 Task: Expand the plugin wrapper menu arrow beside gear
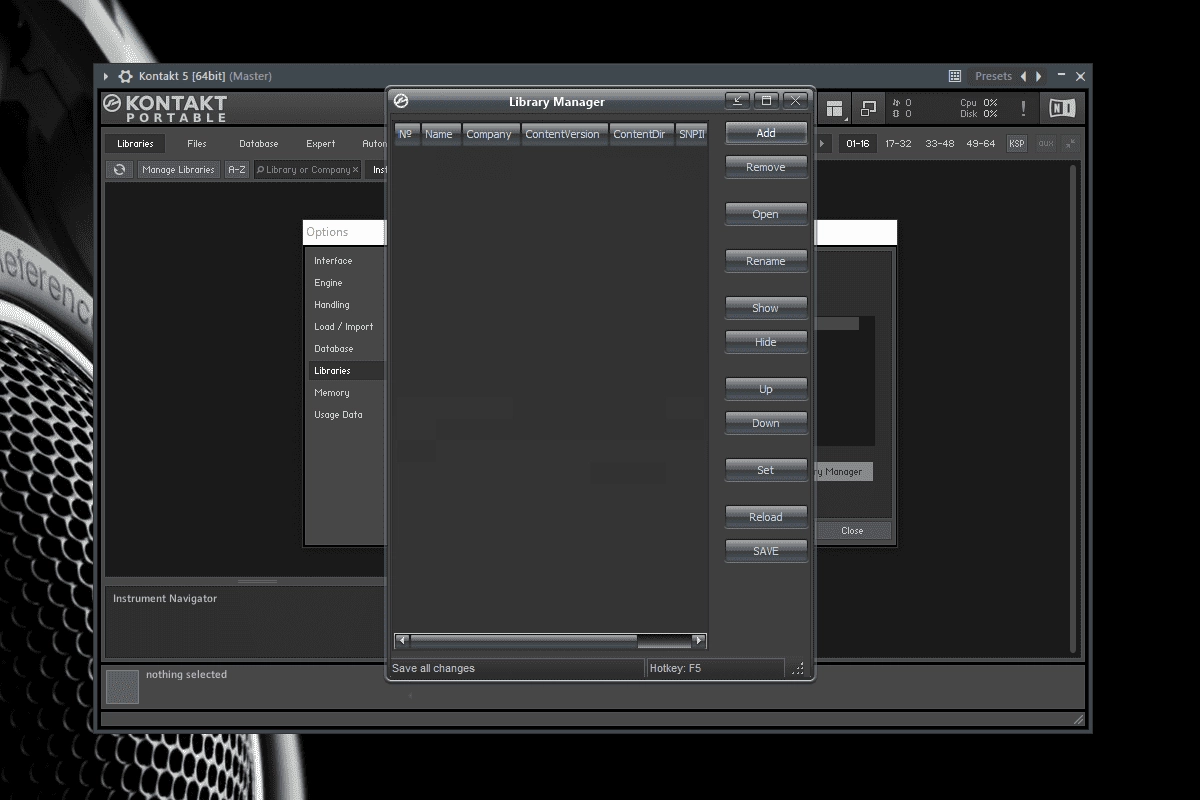click(106, 76)
